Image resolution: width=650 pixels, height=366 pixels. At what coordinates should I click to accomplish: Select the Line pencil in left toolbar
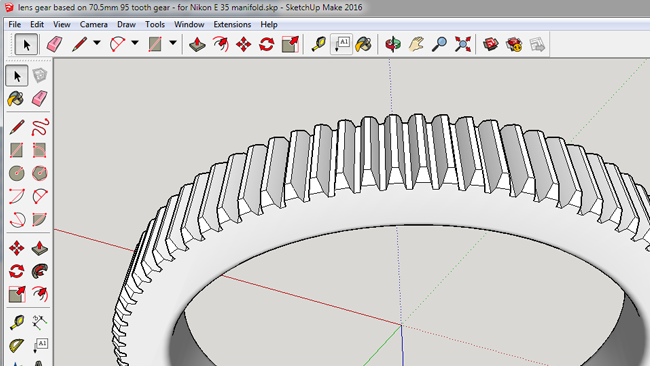point(17,127)
